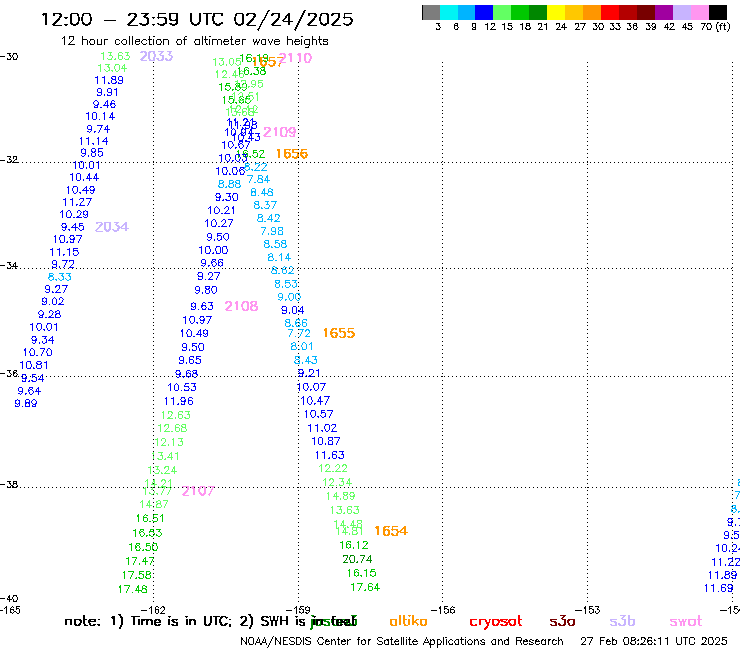The height and width of the screenshot is (650, 740).
Task: Click the black swatch ending the color bar
Action: [718, 12]
